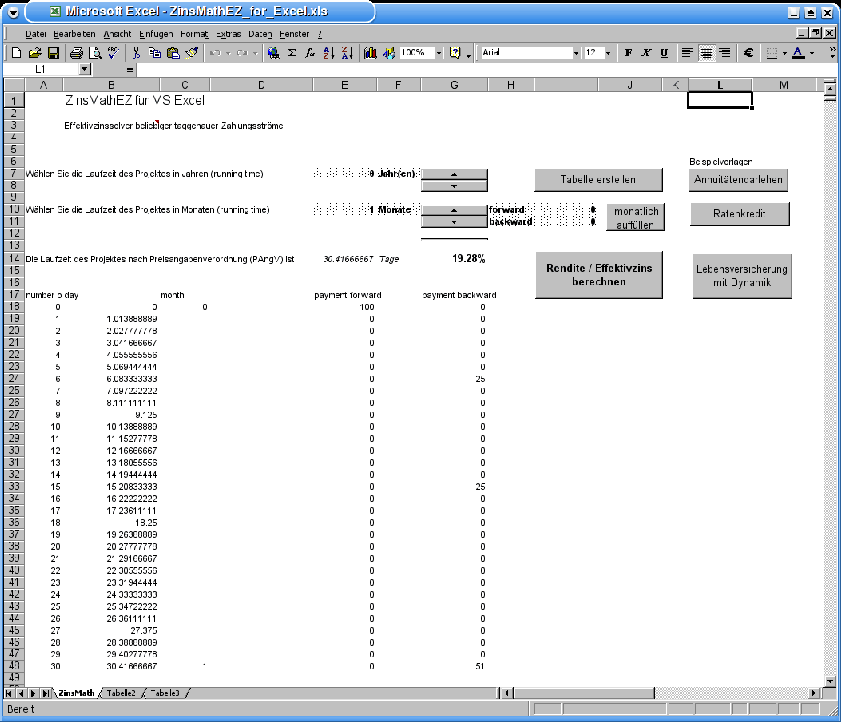Screen dimensions: 841x722
Task: Align cell text left
Action: (687, 53)
